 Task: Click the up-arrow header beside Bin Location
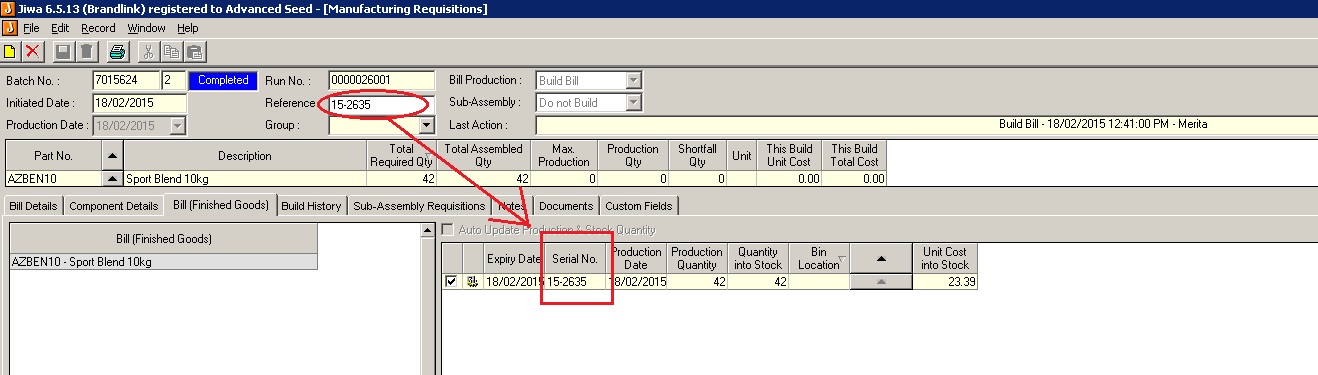pyautogui.click(x=881, y=258)
